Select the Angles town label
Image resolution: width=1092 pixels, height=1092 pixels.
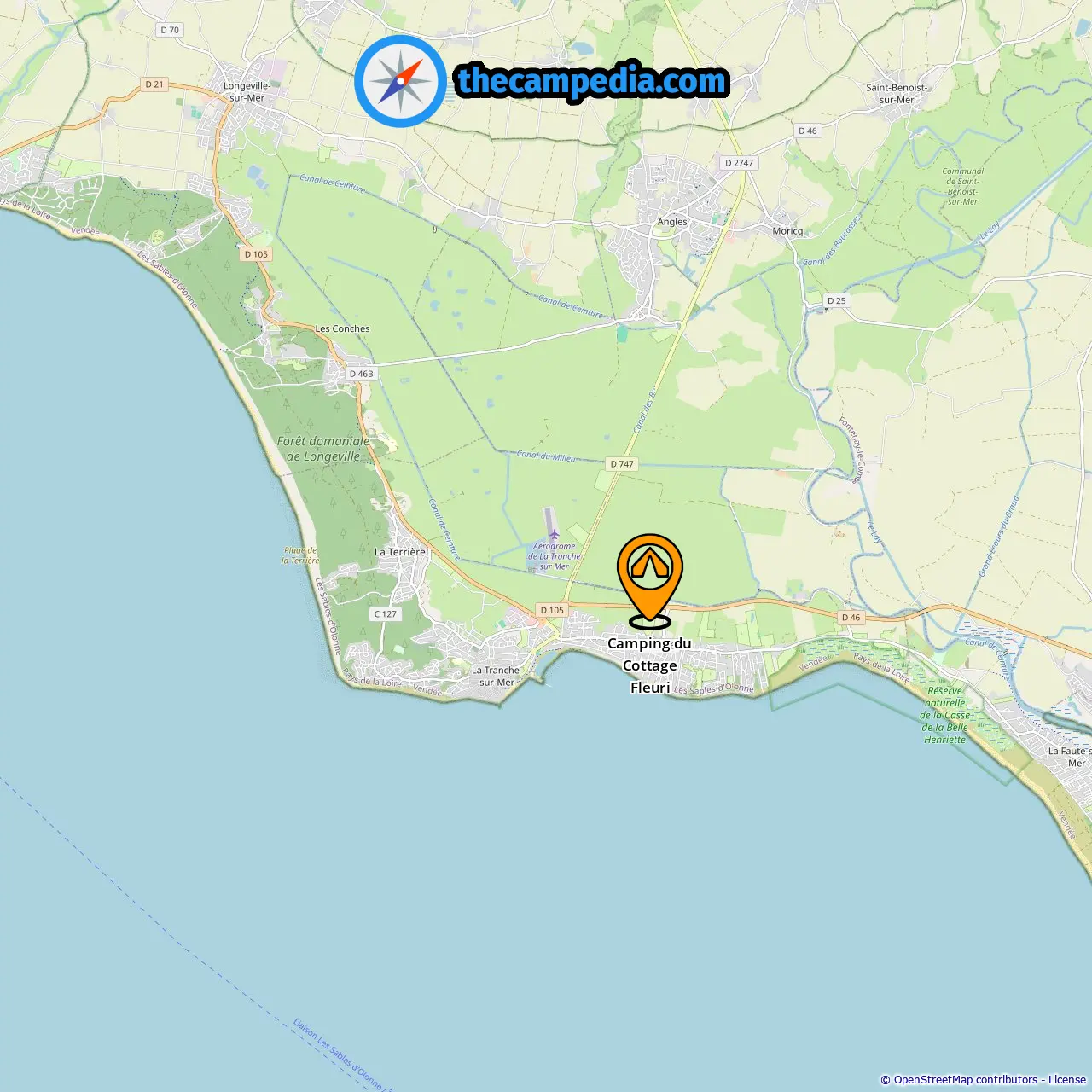tap(672, 222)
